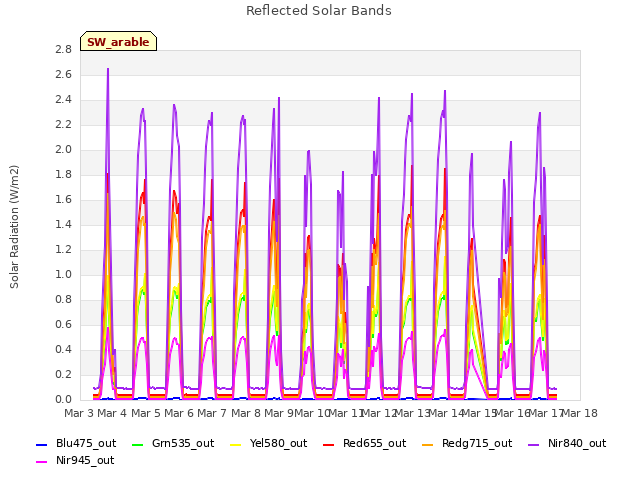This screenshot has height=480, width=640.
Task: Toggle the Redg715_out legend label
Action: tap(477, 444)
